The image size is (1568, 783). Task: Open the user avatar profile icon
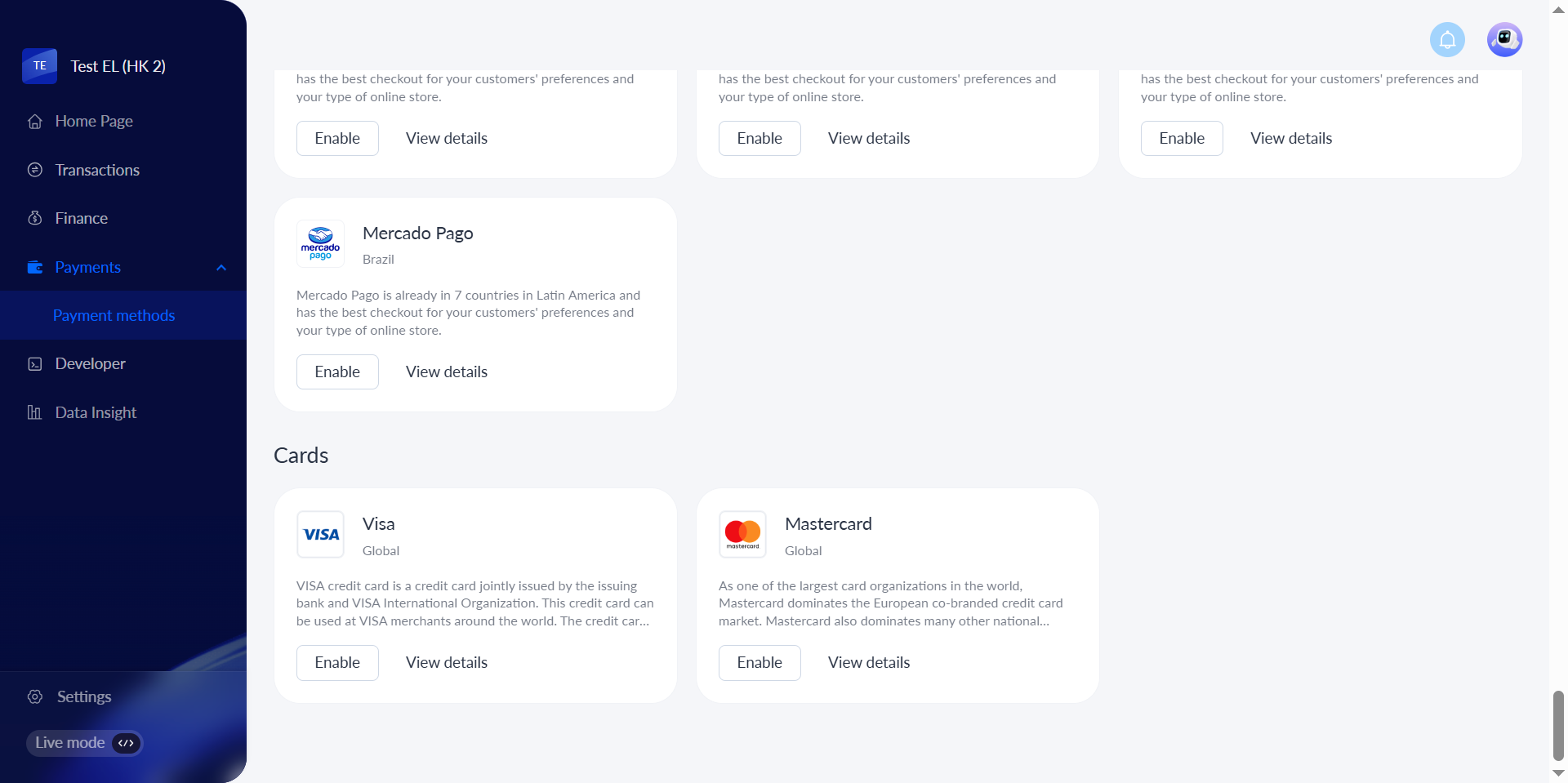(1504, 39)
